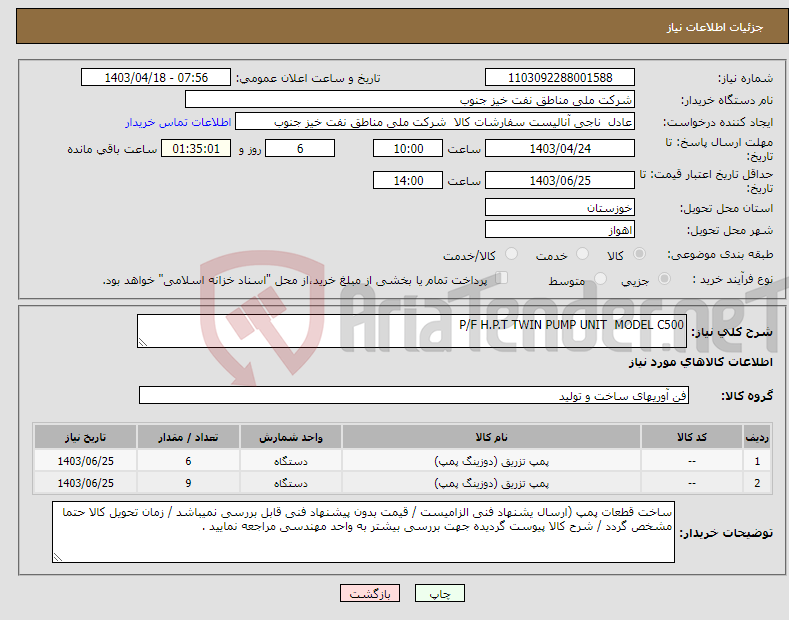Click the بازگشت (back) button
The width and height of the screenshot is (789, 620).
pos(370,593)
